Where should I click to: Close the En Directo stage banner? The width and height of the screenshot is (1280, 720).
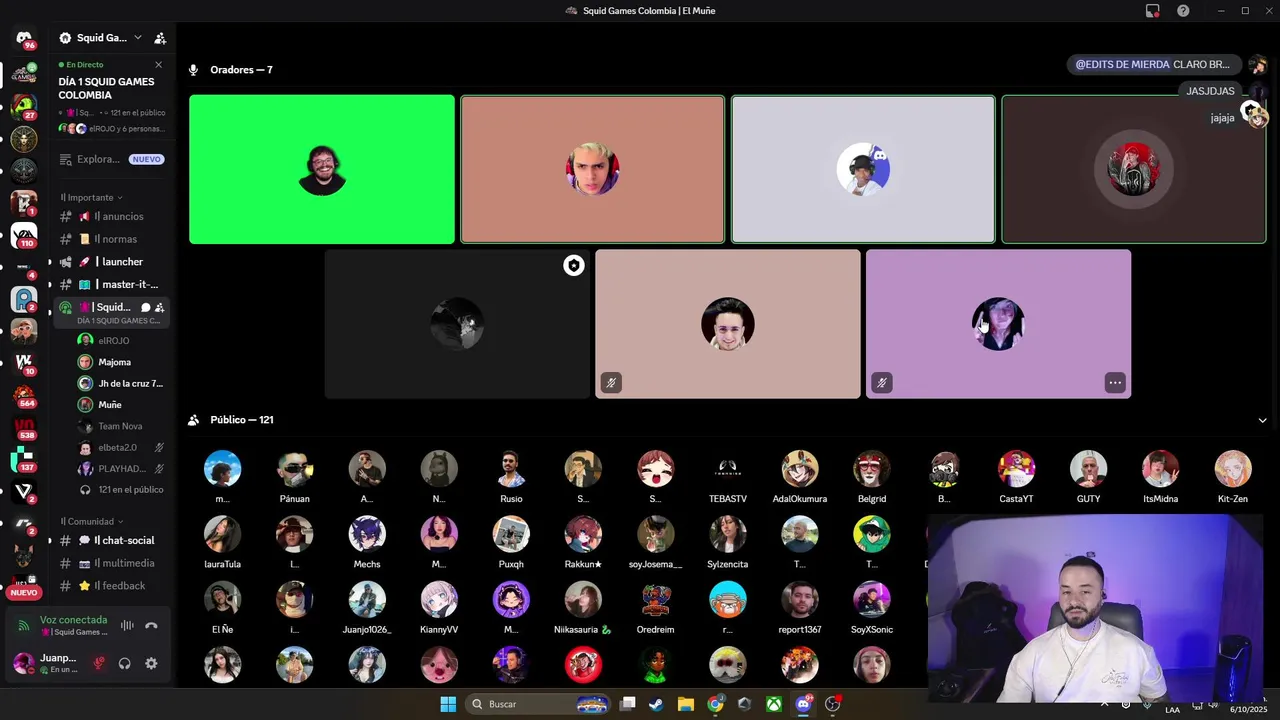point(158,65)
